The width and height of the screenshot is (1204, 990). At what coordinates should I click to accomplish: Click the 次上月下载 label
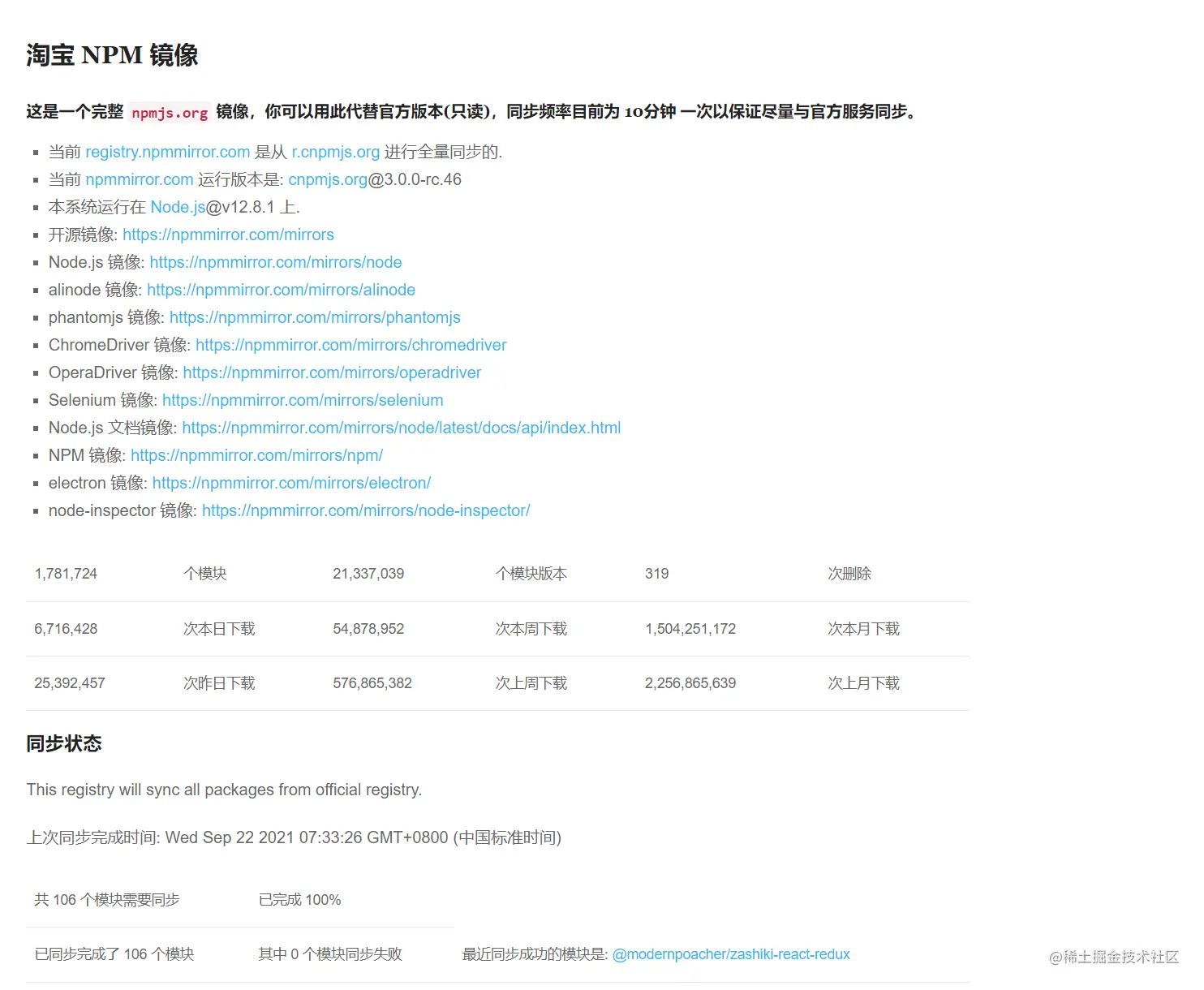click(863, 683)
